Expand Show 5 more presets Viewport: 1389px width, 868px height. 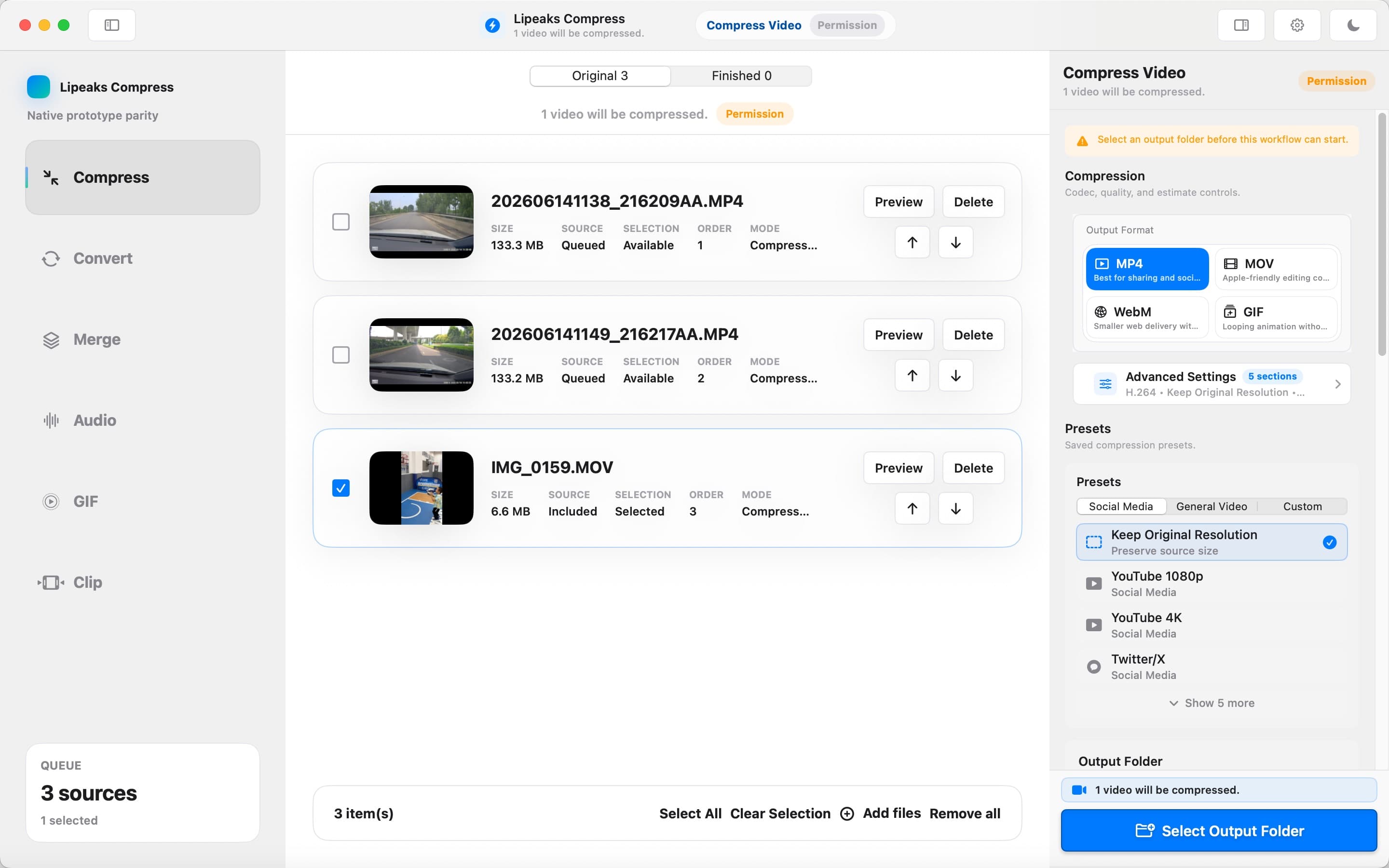click(1212, 703)
